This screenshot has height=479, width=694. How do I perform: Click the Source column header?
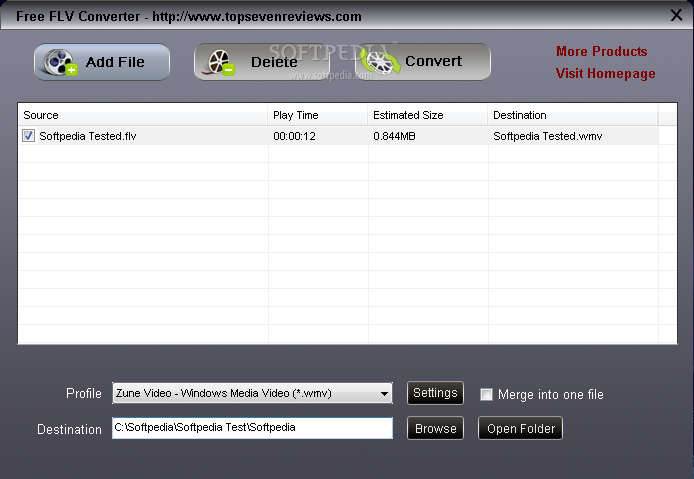point(143,115)
